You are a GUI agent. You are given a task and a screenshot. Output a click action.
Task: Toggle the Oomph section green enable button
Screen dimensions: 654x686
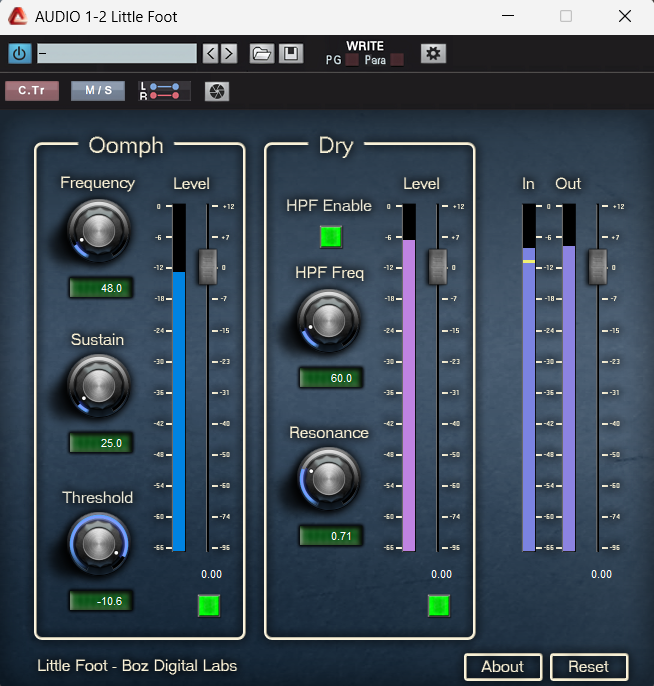tap(208, 605)
